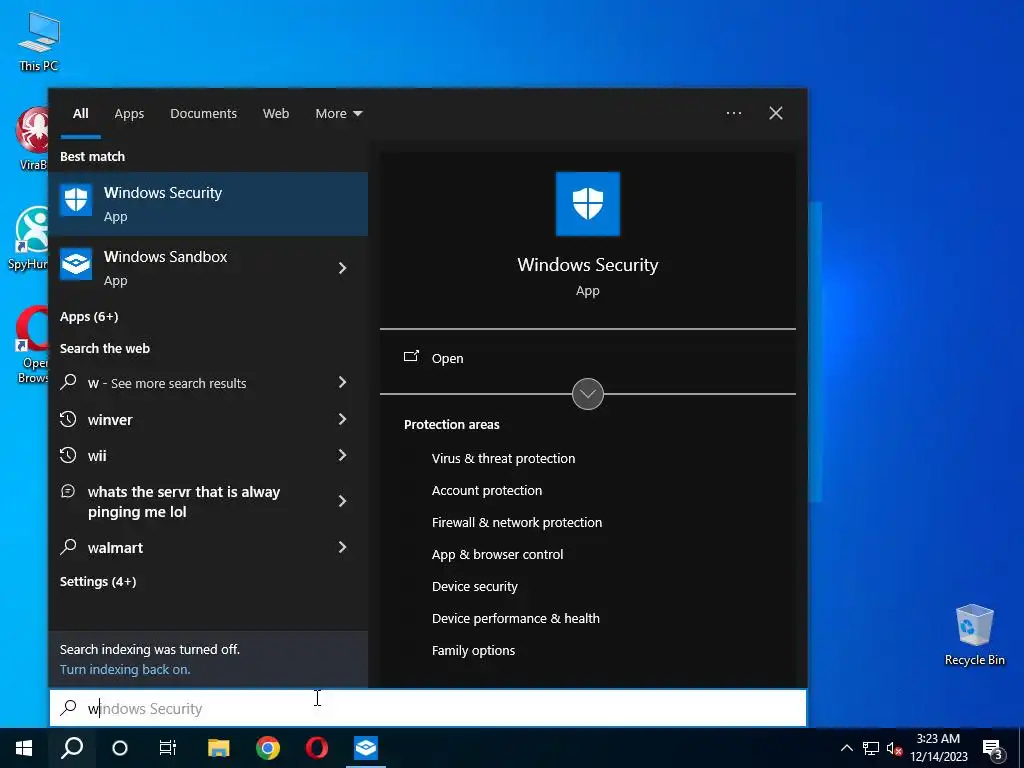Image resolution: width=1024 pixels, height=768 pixels.
Task: Select the This PC desktop icon
Action: click(38, 42)
